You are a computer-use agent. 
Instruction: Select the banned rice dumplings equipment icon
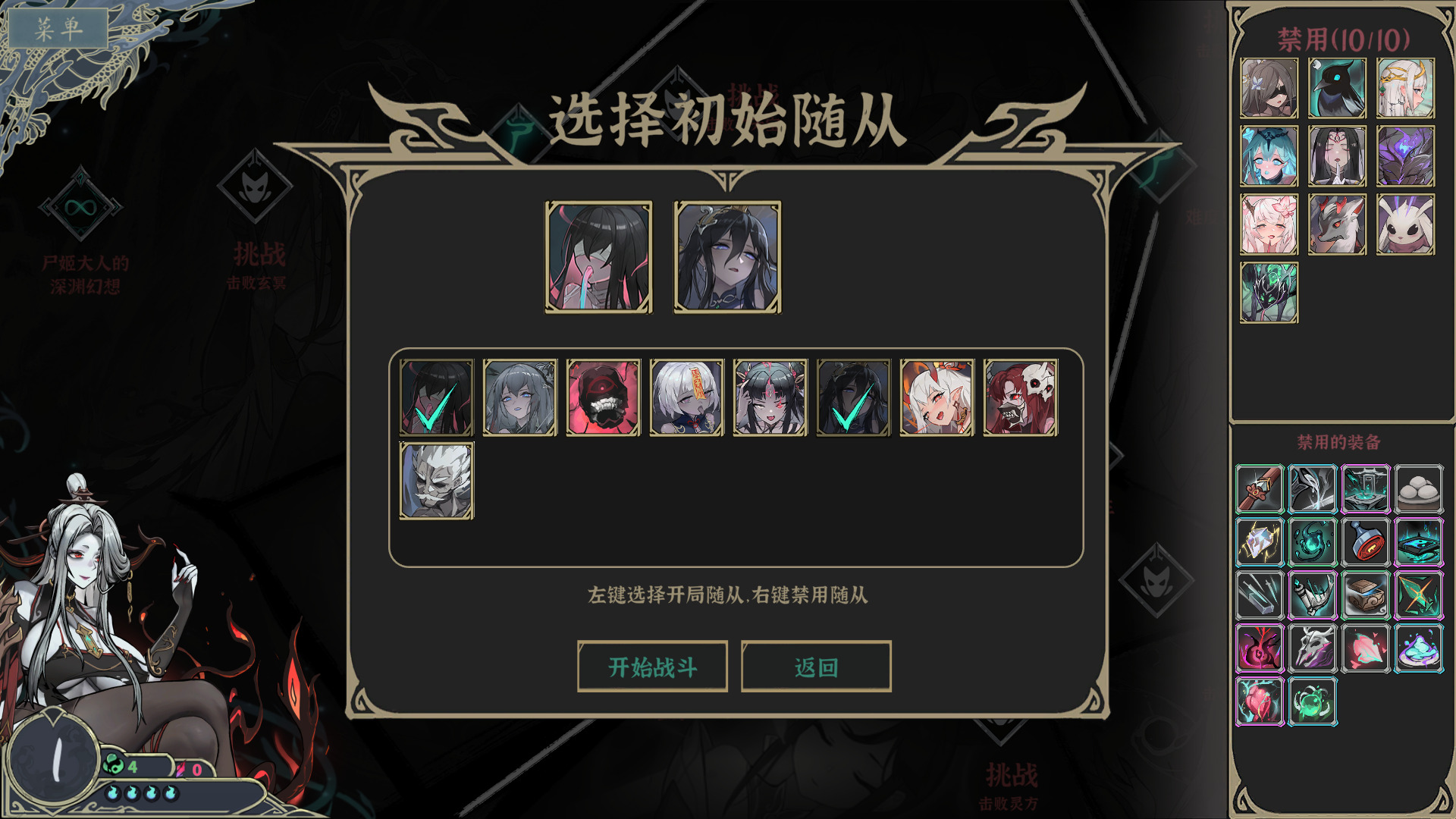tap(1418, 489)
